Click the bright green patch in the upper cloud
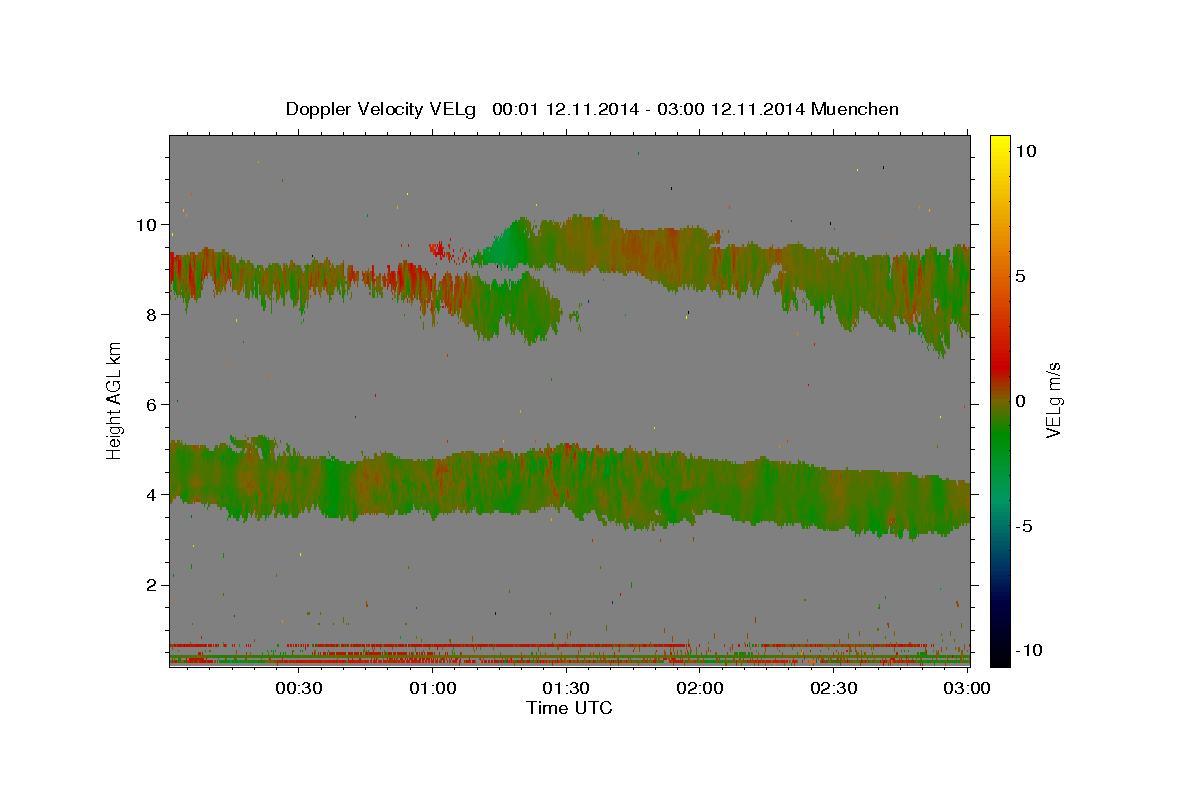 [507, 245]
